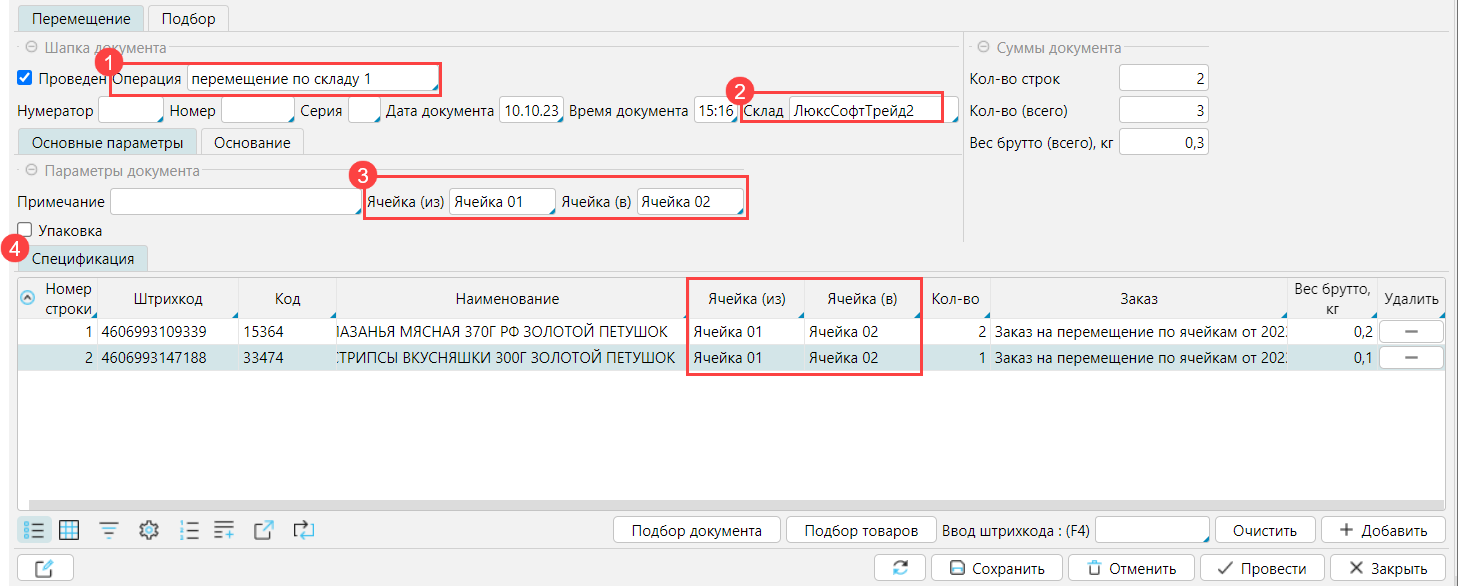Focus the Ввод штрихкода input field

click(x=1153, y=530)
